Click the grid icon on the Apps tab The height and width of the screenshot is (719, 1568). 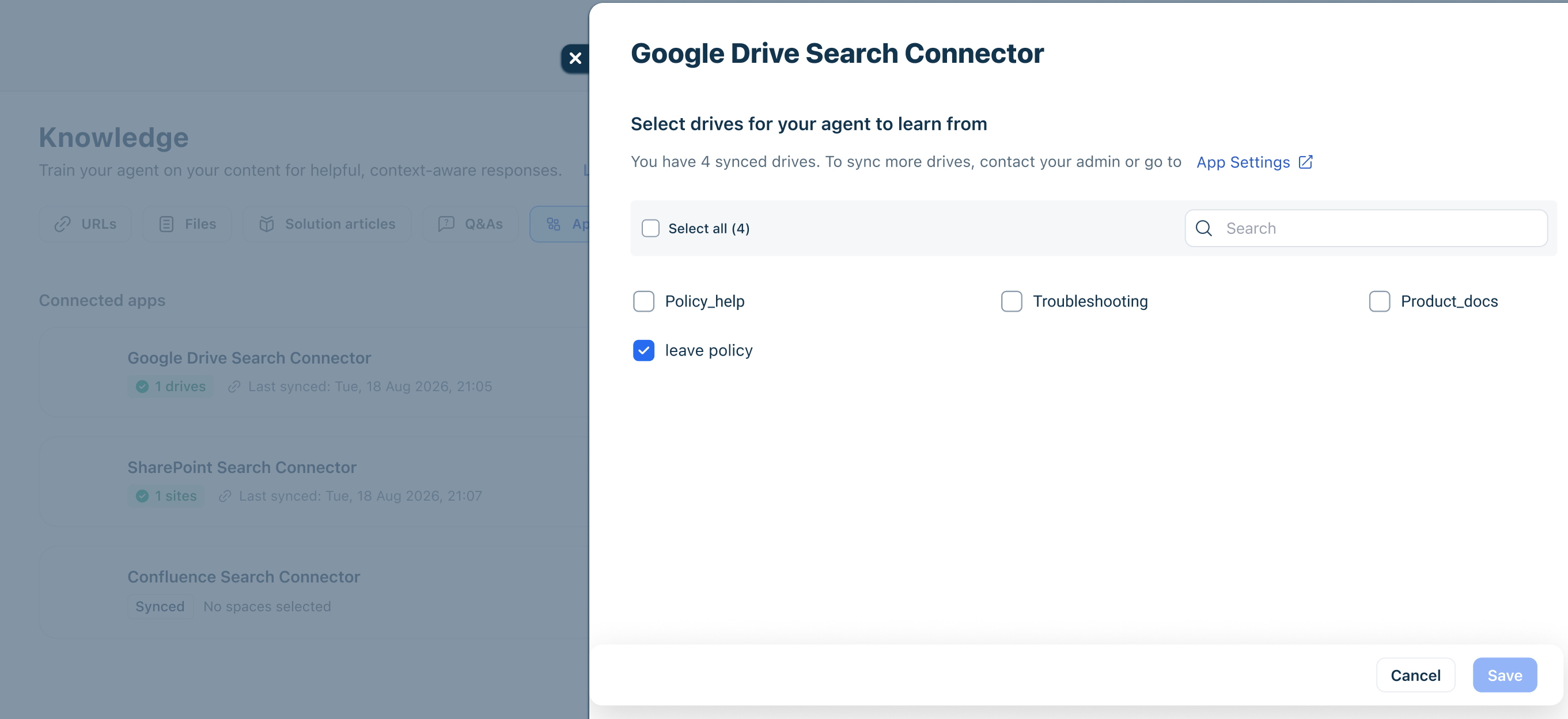click(x=554, y=224)
